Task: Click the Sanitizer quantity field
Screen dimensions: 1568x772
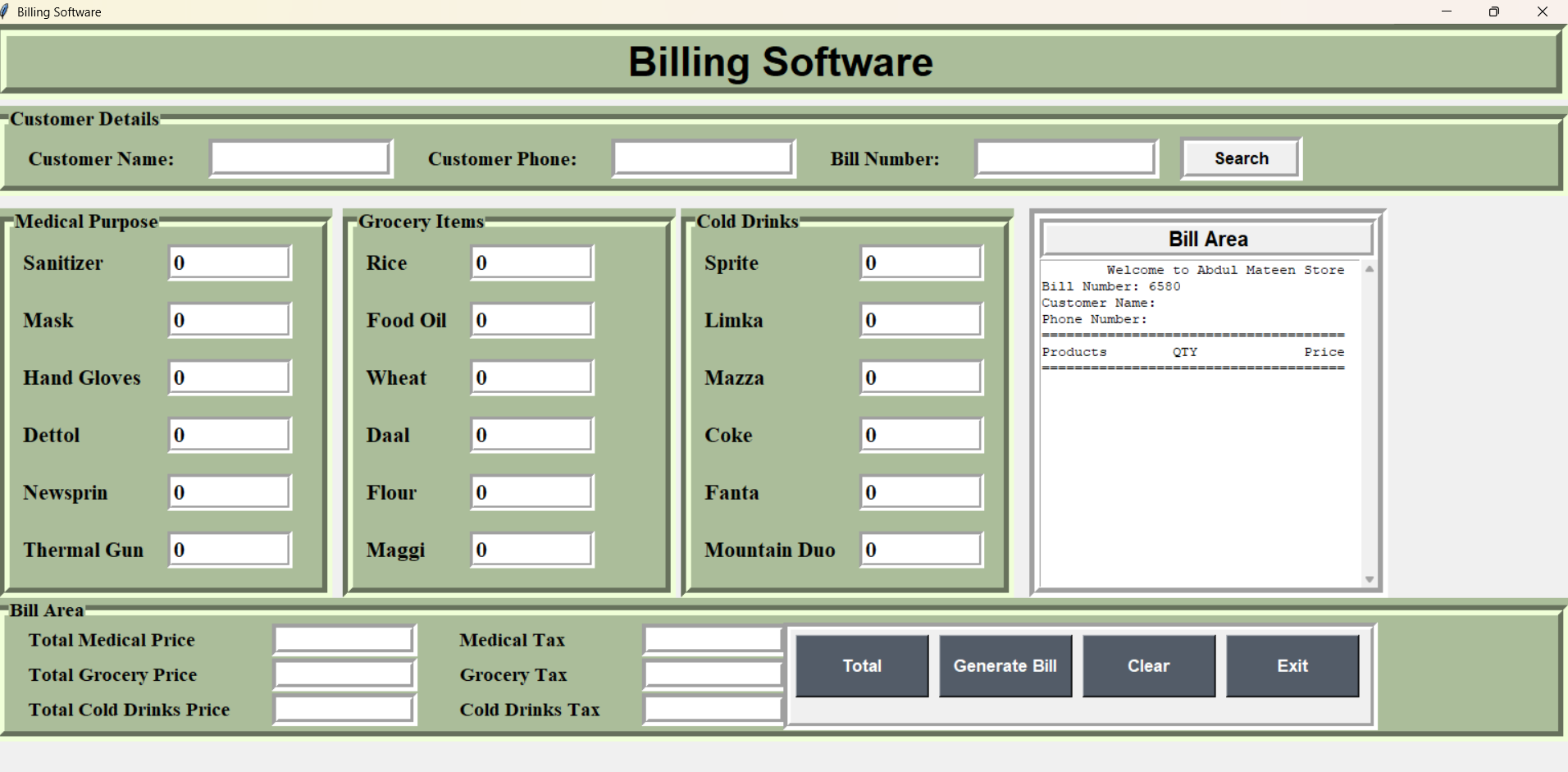Action: coord(229,262)
